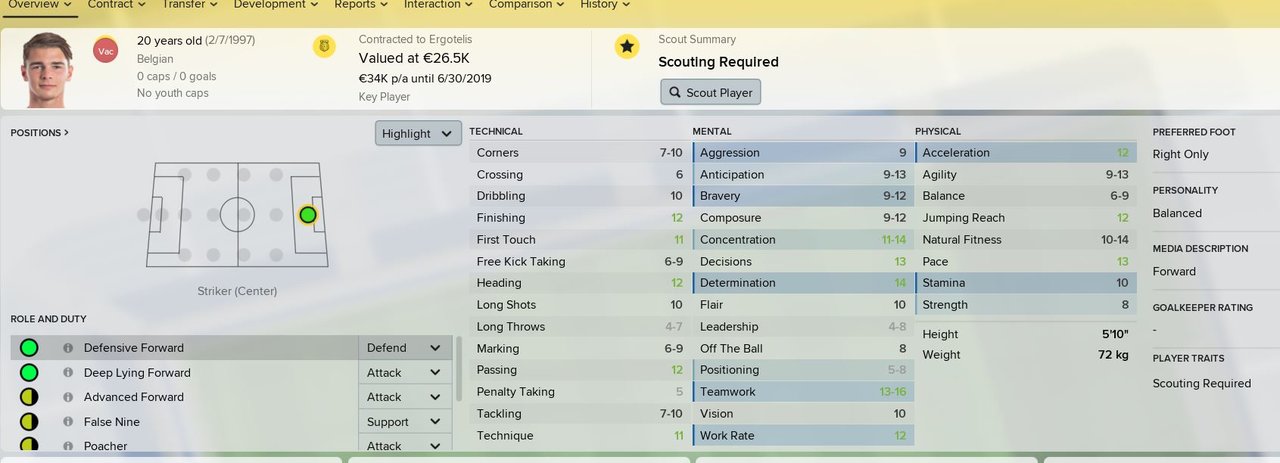Open the Development menu
The image size is (1280, 463).
[275, 5]
